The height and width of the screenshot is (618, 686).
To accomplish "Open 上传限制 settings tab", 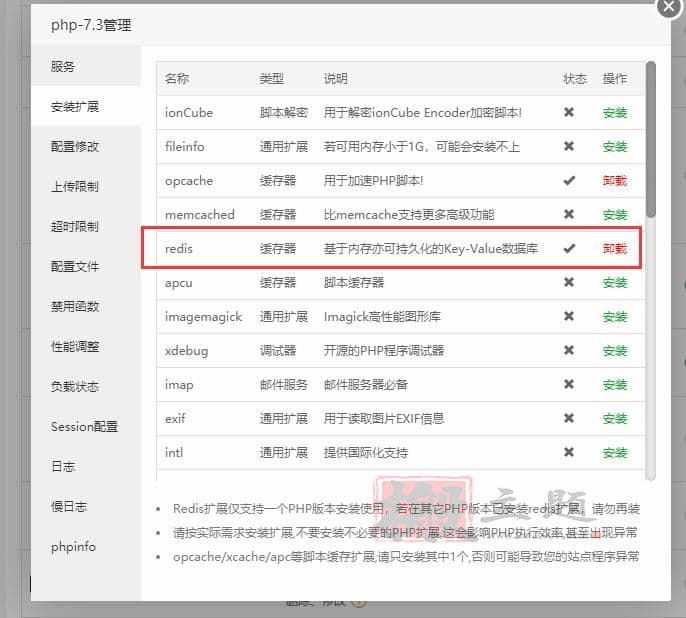I will [86, 186].
